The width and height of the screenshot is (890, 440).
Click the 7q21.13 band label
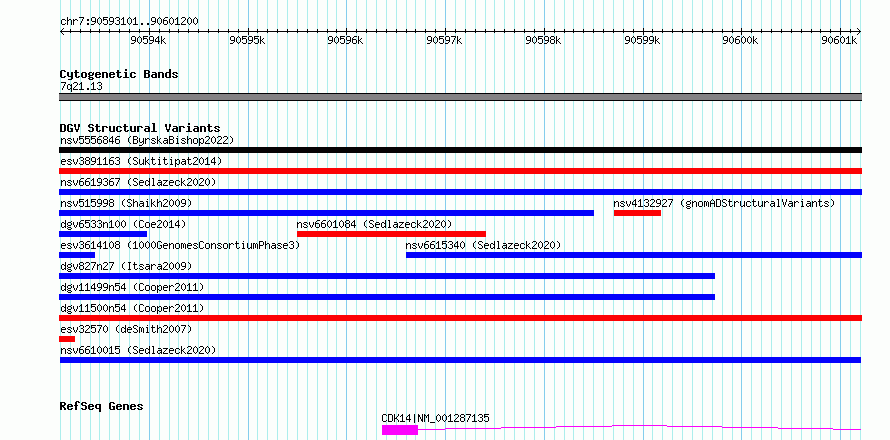[x=81, y=86]
